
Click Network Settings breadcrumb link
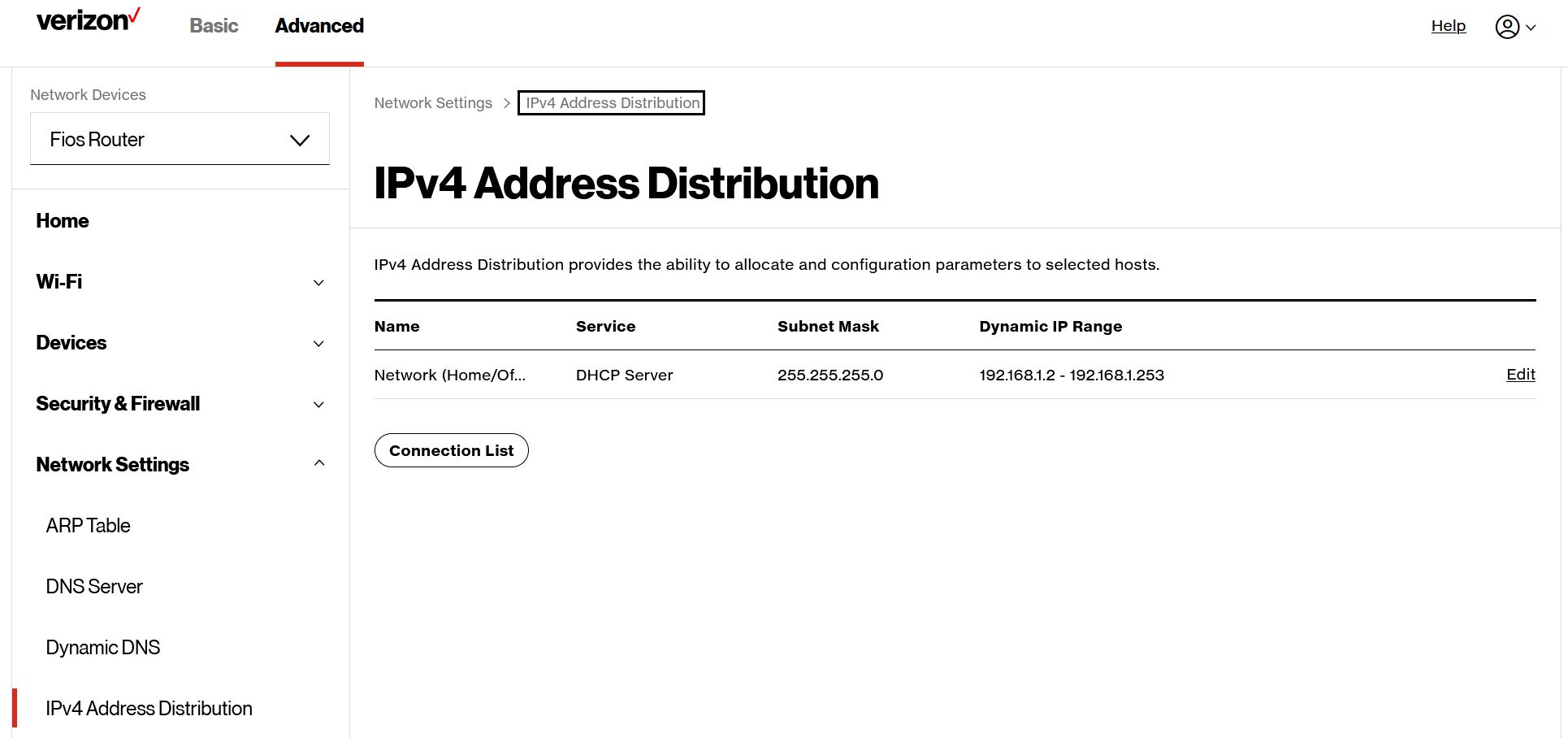point(433,103)
